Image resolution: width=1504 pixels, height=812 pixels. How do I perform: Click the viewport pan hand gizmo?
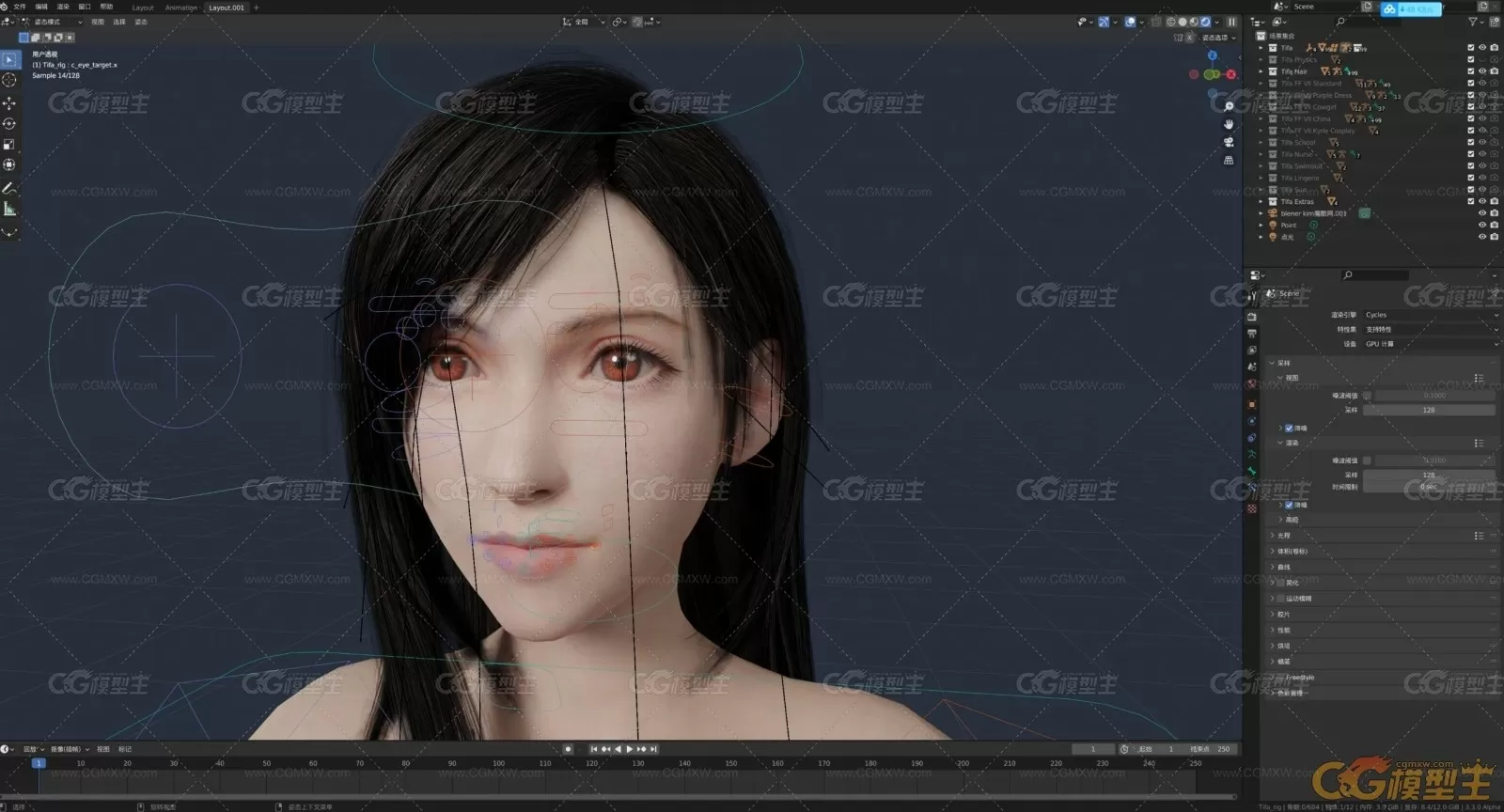point(1229,124)
